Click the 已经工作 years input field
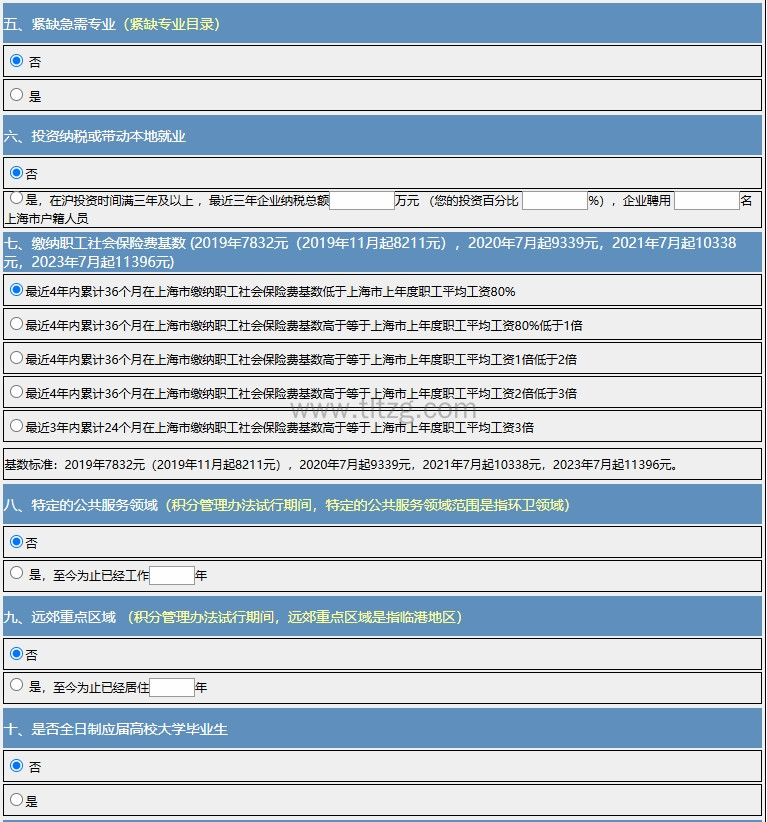Image resolution: width=767 pixels, height=822 pixels. [x=171, y=575]
